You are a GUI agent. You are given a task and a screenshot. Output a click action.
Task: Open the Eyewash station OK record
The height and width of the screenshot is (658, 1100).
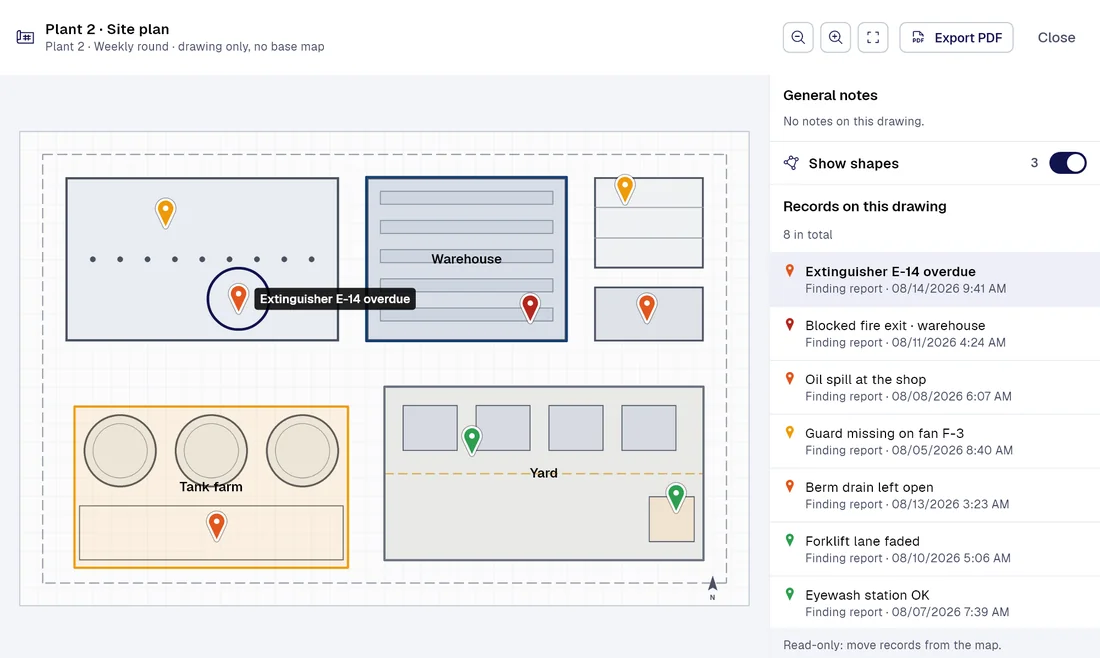tap(934, 603)
